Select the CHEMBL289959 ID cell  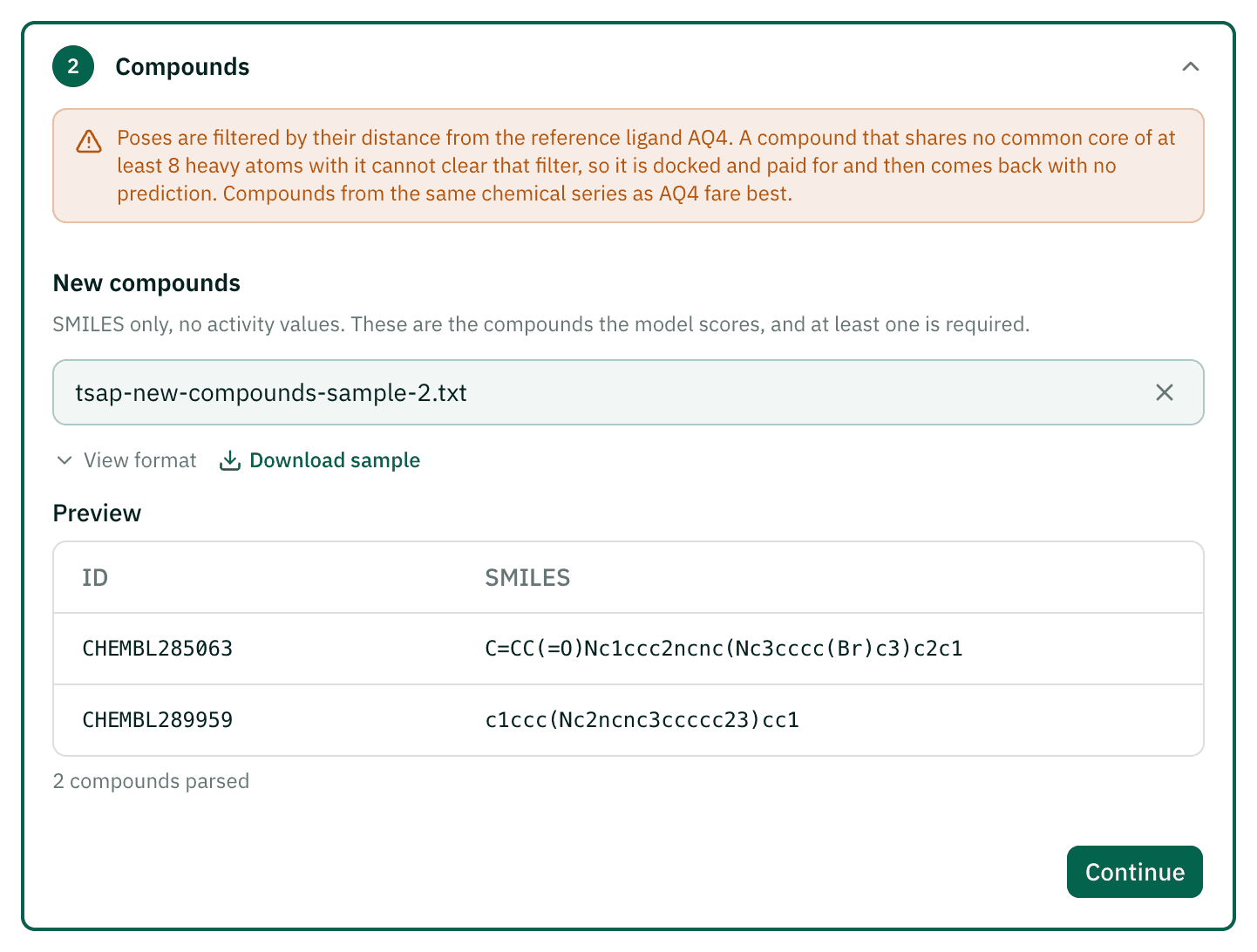(158, 720)
